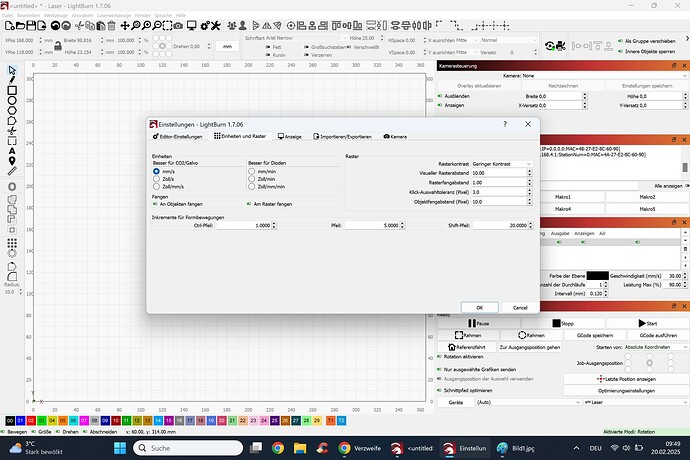The image size is (690, 460).
Task: Select the red 02 palette color
Action: click(x=31, y=421)
